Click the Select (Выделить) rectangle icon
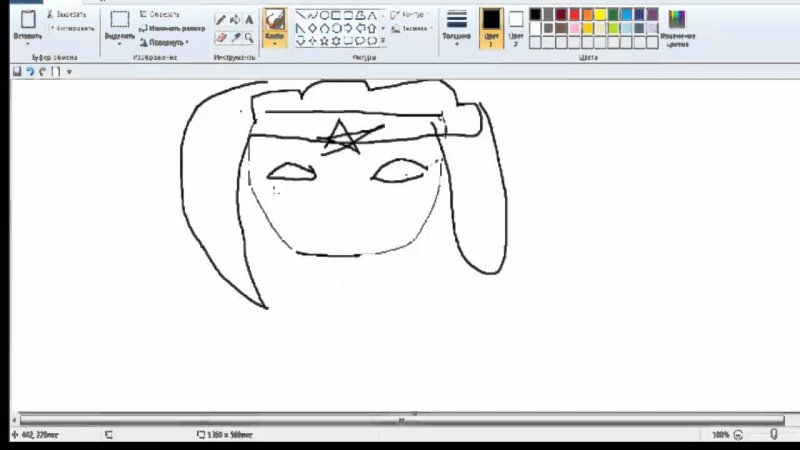 tap(120, 19)
